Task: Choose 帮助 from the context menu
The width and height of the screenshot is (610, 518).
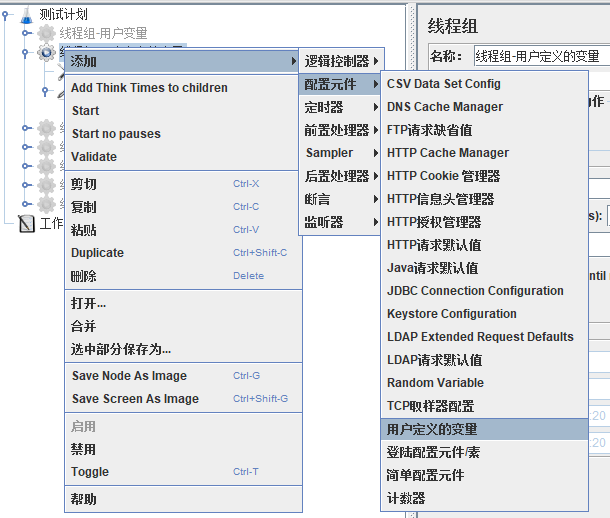Action: [x=183, y=499]
